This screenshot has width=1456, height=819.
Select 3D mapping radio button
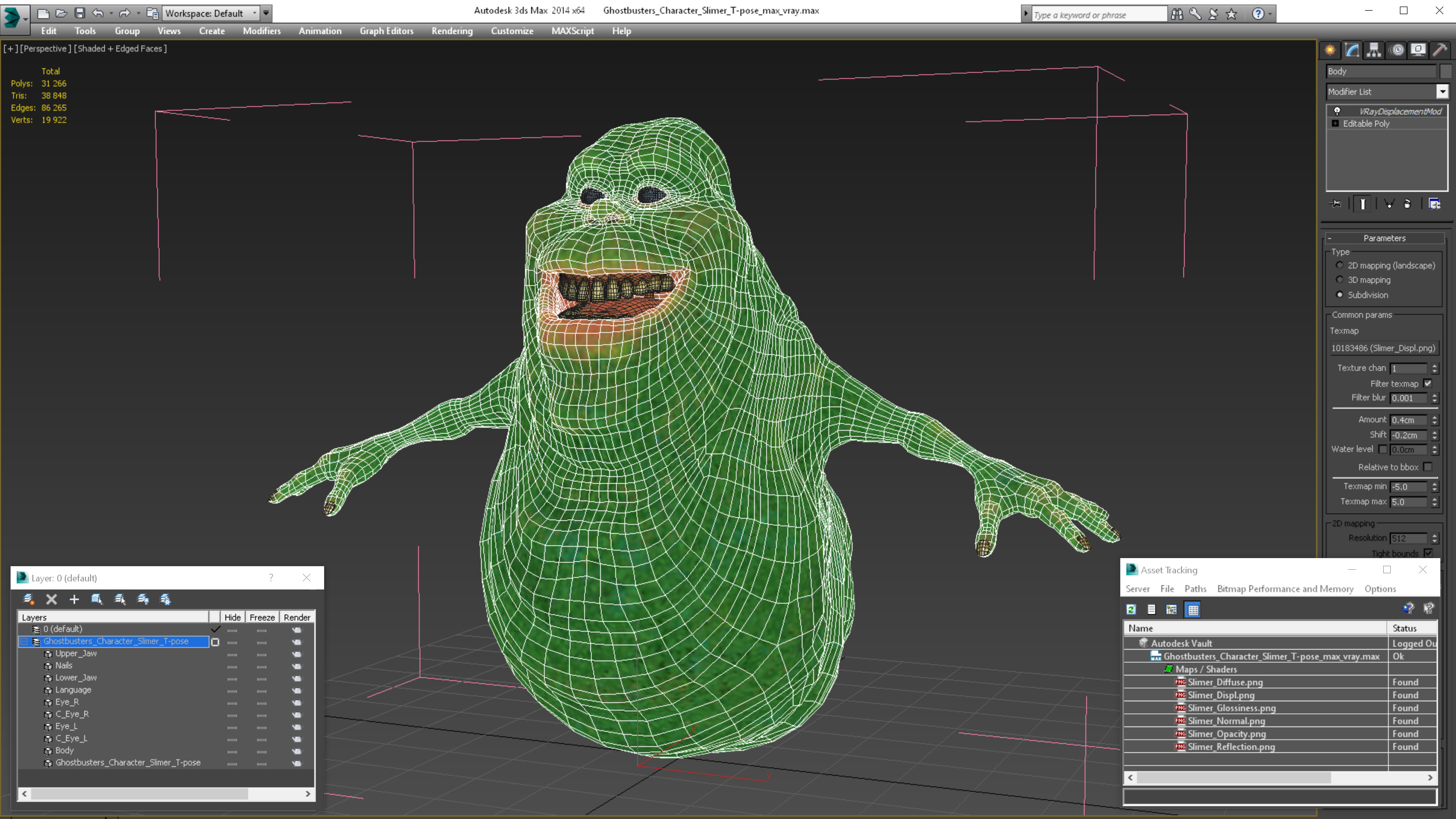(1339, 279)
